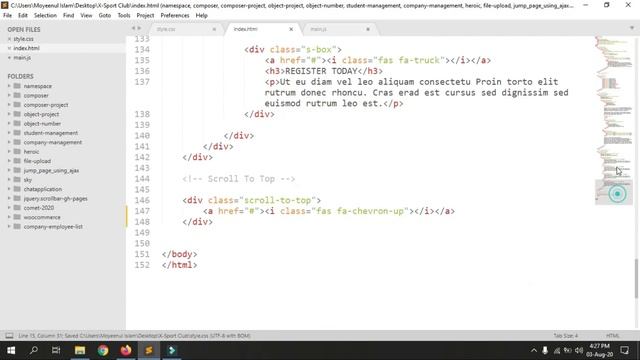The image size is (640, 360).
Task: Show hidden system tray icons
Action: 534,351
